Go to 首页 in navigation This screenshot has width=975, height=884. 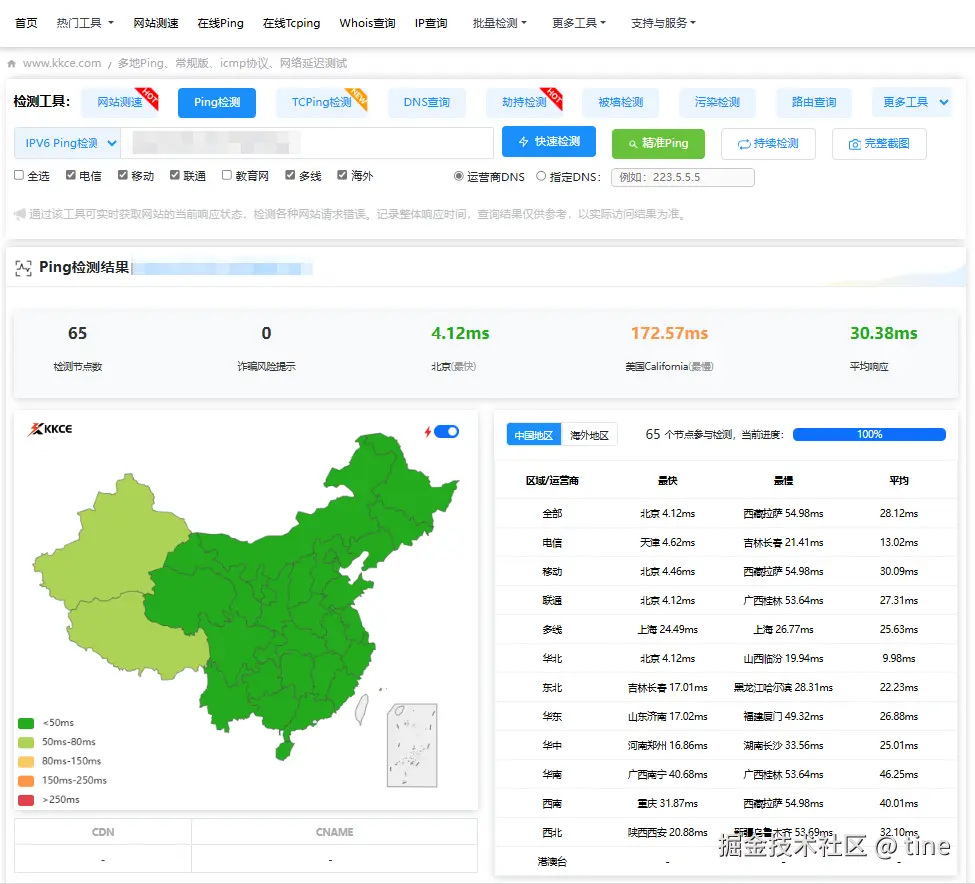point(26,23)
